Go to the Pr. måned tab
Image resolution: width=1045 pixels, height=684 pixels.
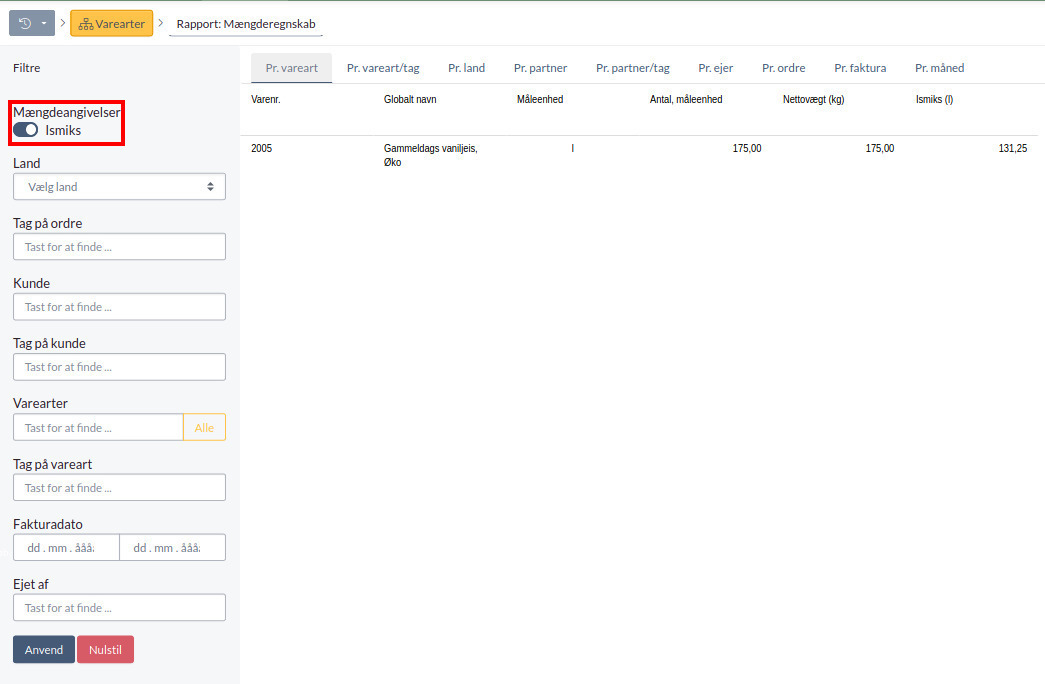[939, 68]
